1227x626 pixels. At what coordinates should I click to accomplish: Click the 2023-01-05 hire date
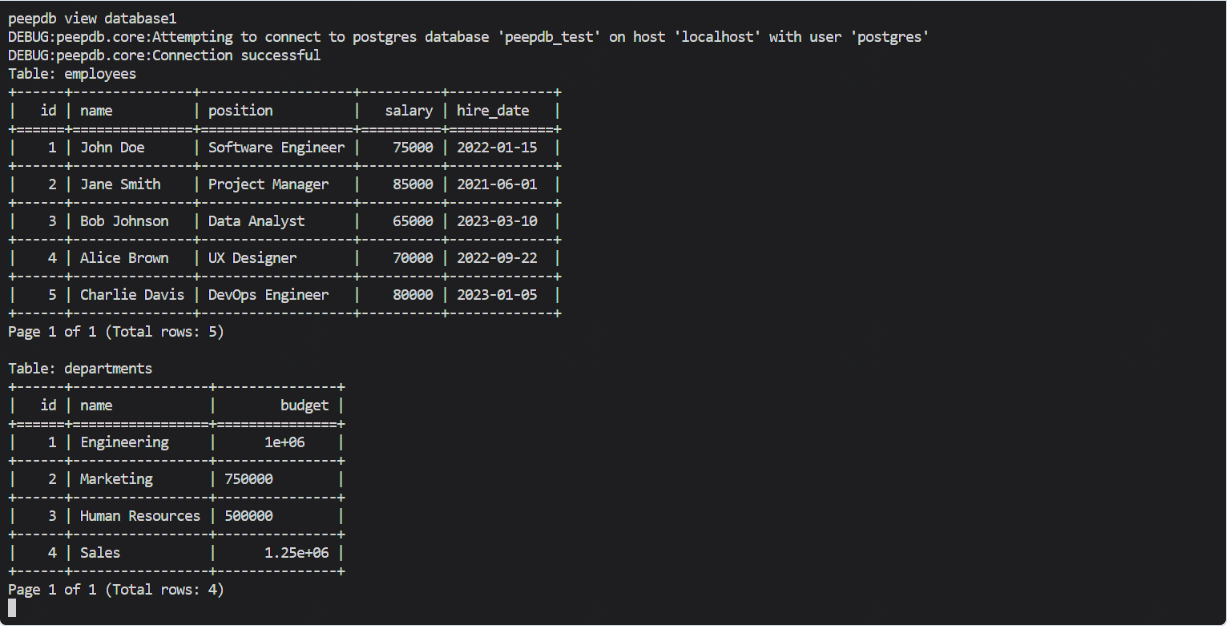pos(497,295)
